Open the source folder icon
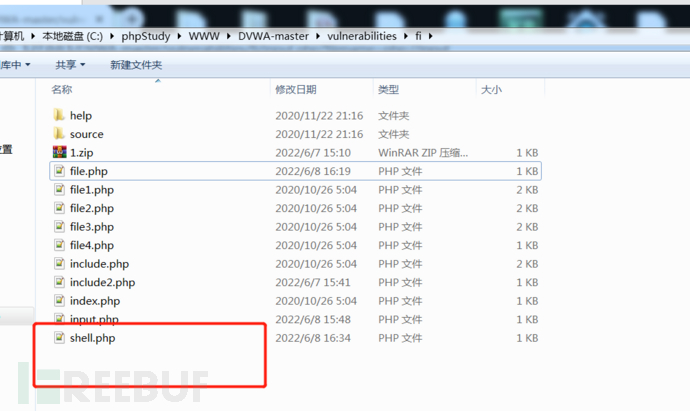 click(x=59, y=134)
